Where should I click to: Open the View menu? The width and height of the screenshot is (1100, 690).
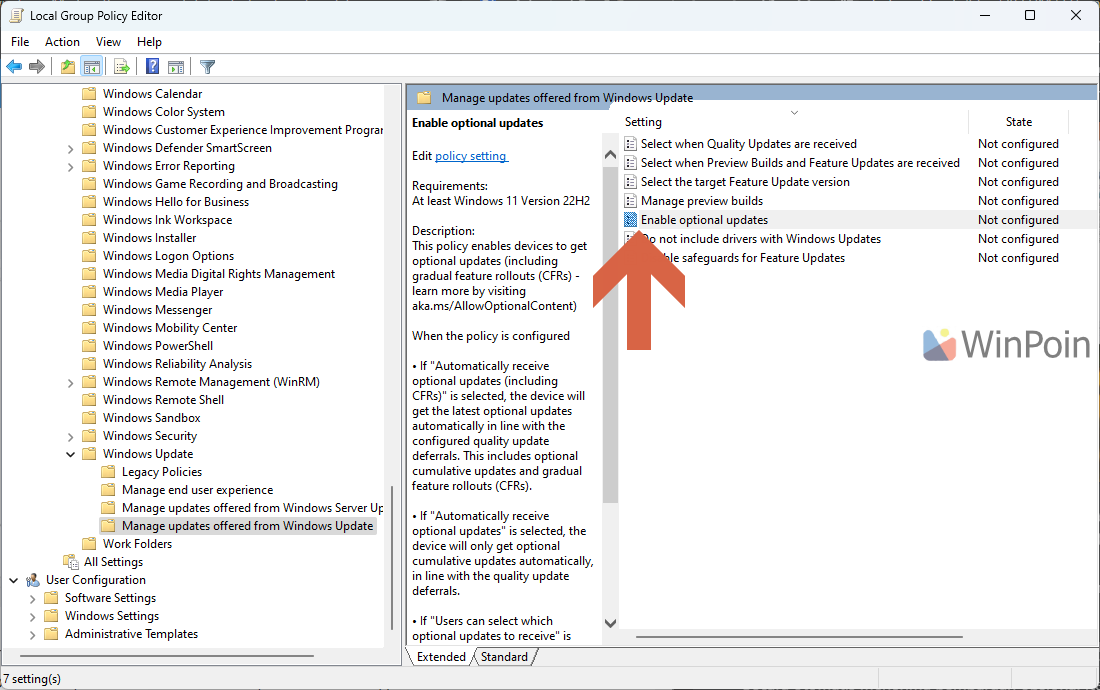coord(108,42)
